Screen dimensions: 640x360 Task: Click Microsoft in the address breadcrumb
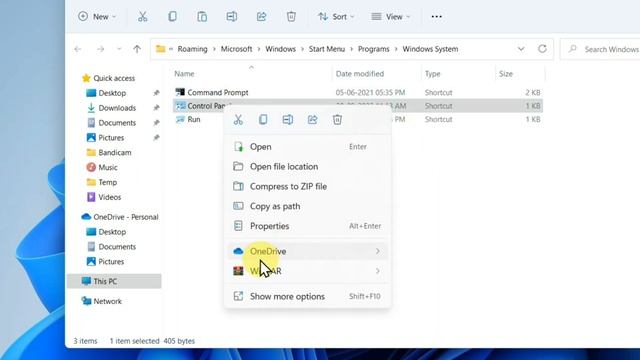(236, 49)
